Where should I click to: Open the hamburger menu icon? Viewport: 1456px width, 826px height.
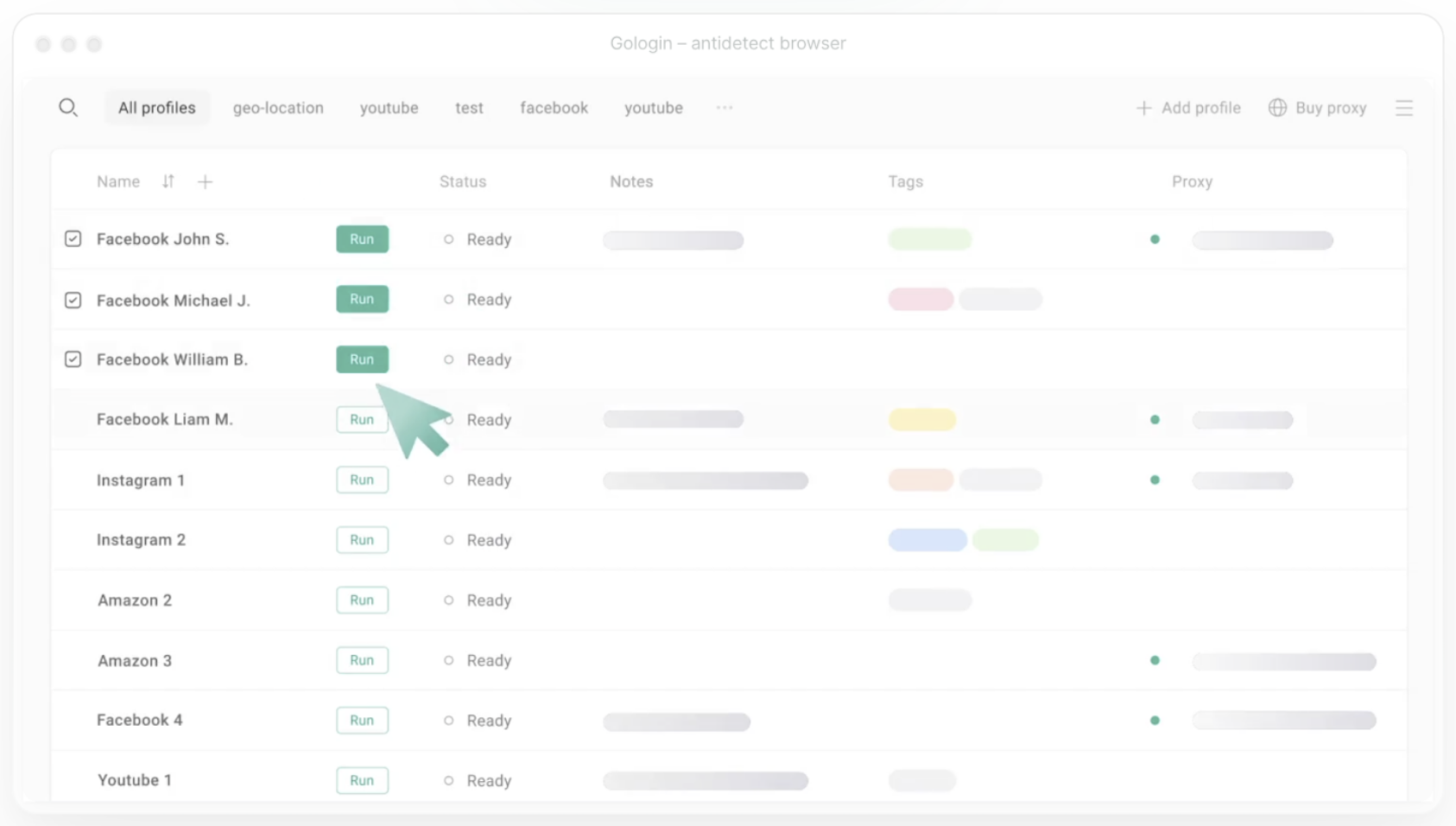pyautogui.click(x=1403, y=108)
